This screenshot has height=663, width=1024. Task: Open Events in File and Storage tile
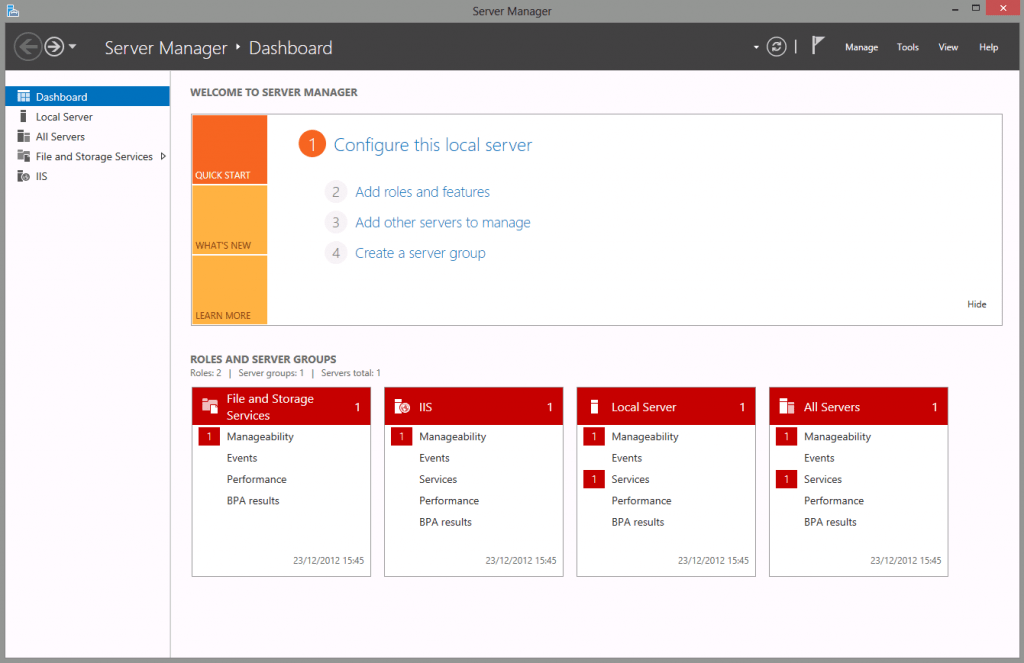pos(242,458)
